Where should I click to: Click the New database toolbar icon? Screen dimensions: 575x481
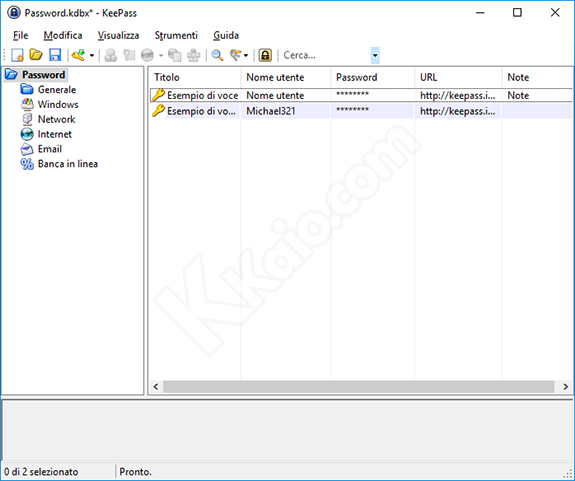pyautogui.click(x=17, y=55)
